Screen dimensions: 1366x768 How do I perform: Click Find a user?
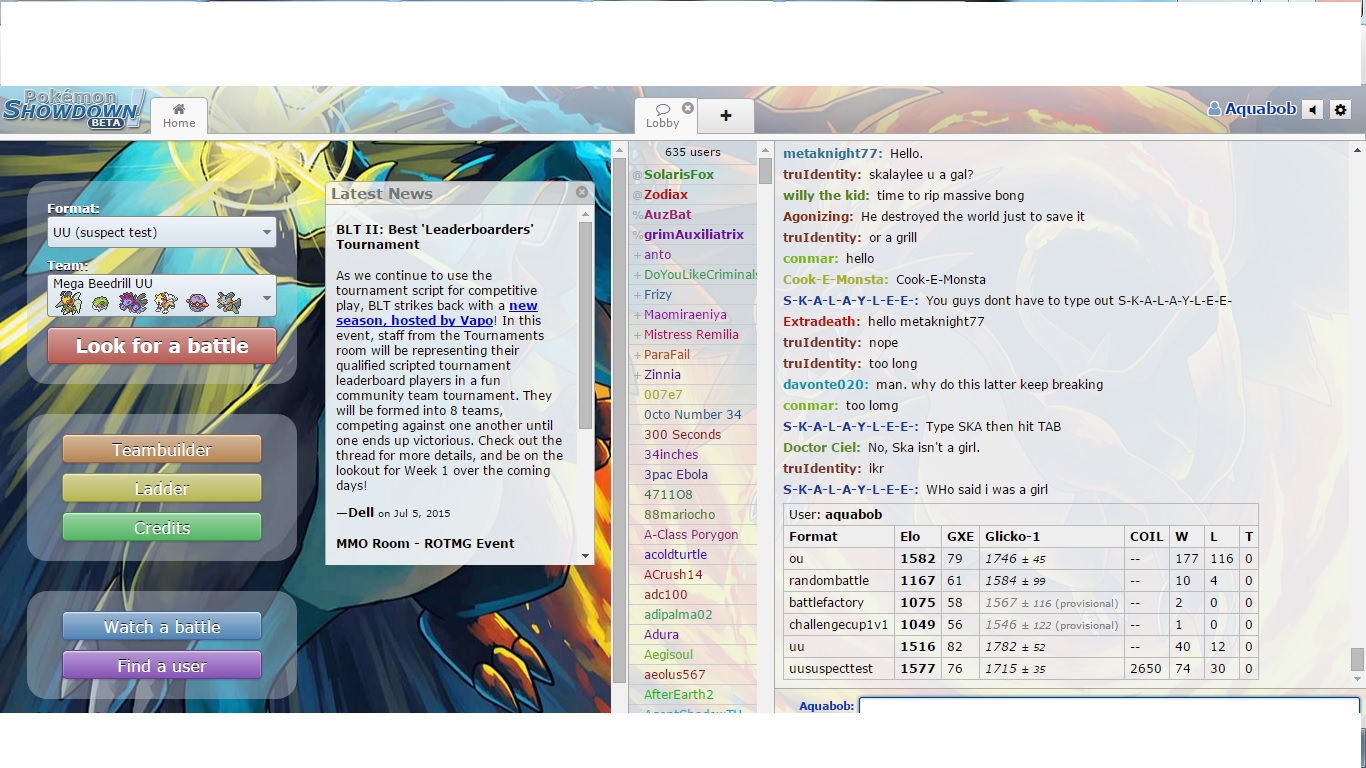click(162, 666)
